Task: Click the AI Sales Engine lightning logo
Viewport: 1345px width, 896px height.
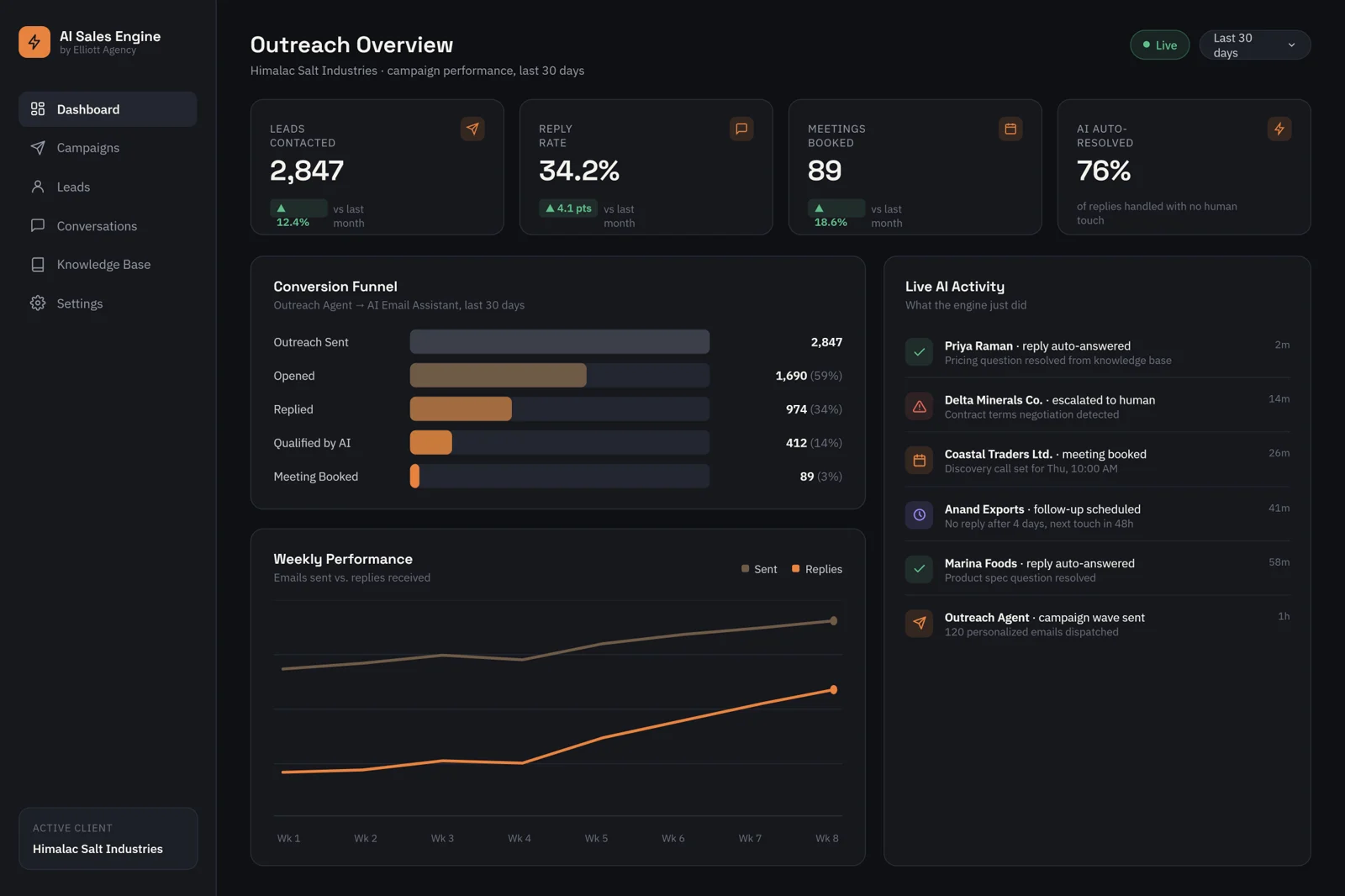Action: (x=34, y=42)
